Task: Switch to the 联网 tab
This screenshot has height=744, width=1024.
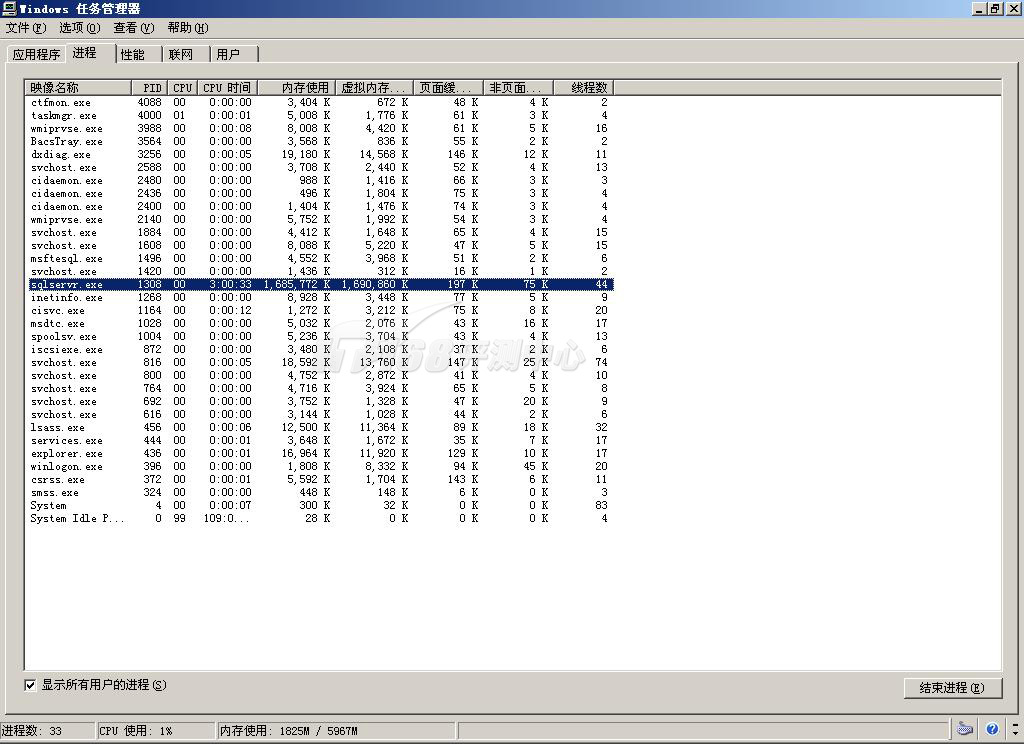Action: click(186, 55)
